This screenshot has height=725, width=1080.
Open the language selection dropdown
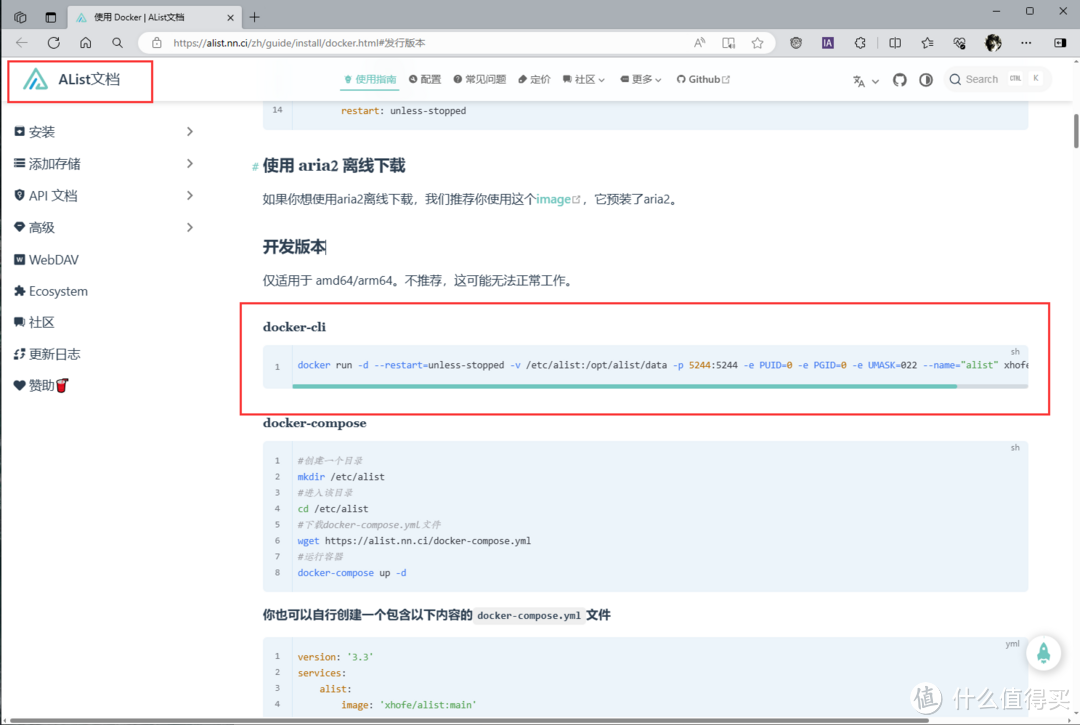coord(865,81)
